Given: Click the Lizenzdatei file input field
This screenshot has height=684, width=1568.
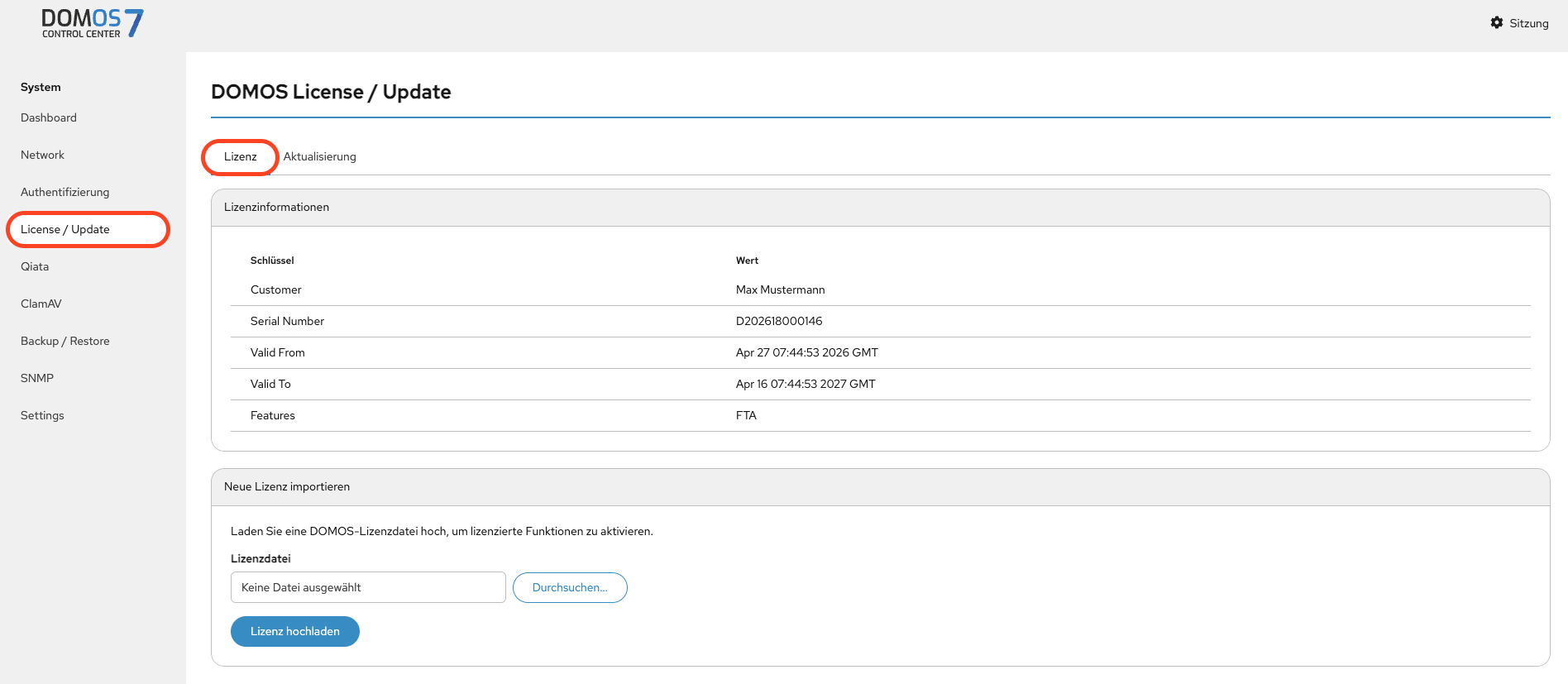Looking at the screenshot, I should (x=368, y=587).
